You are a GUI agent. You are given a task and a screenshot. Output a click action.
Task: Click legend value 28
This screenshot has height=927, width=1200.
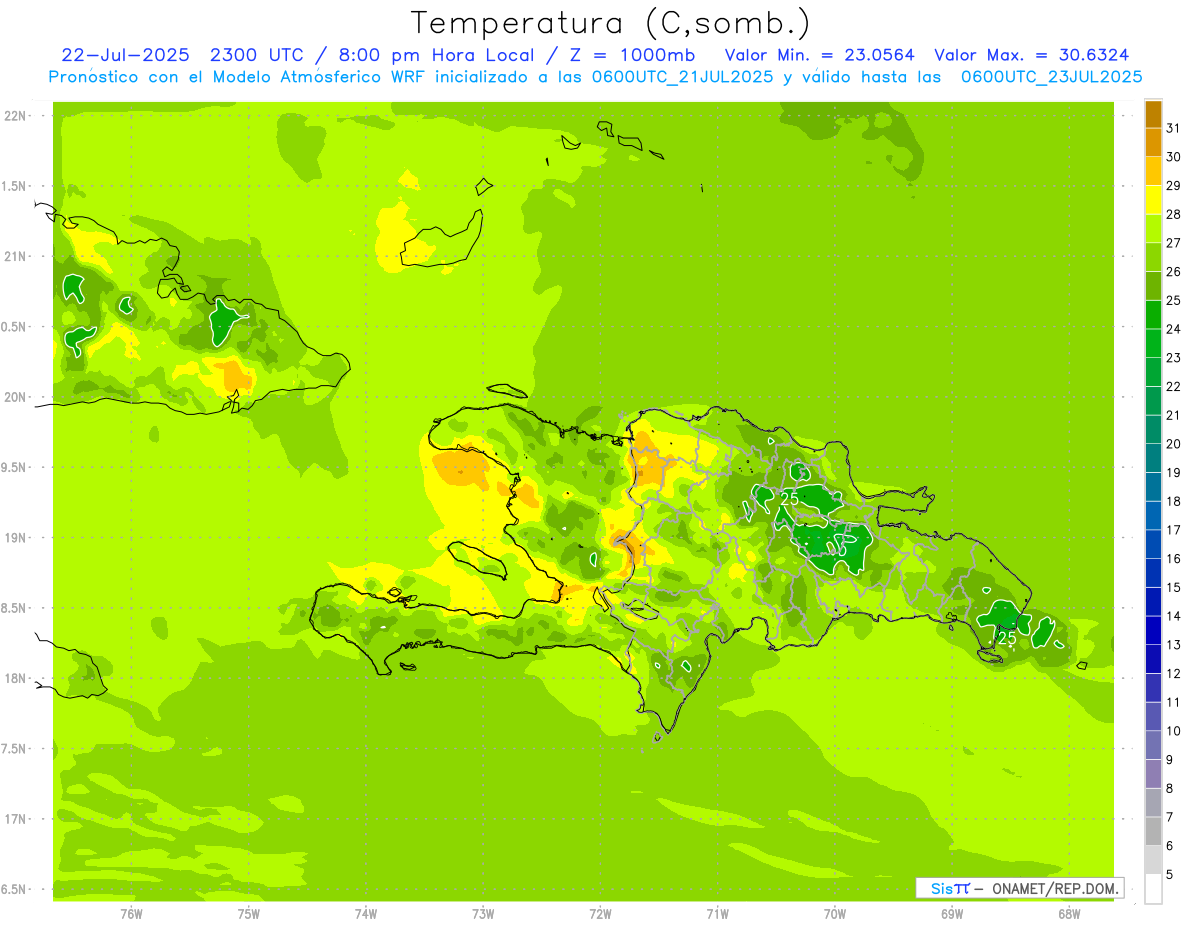[x=1173, y=214]
